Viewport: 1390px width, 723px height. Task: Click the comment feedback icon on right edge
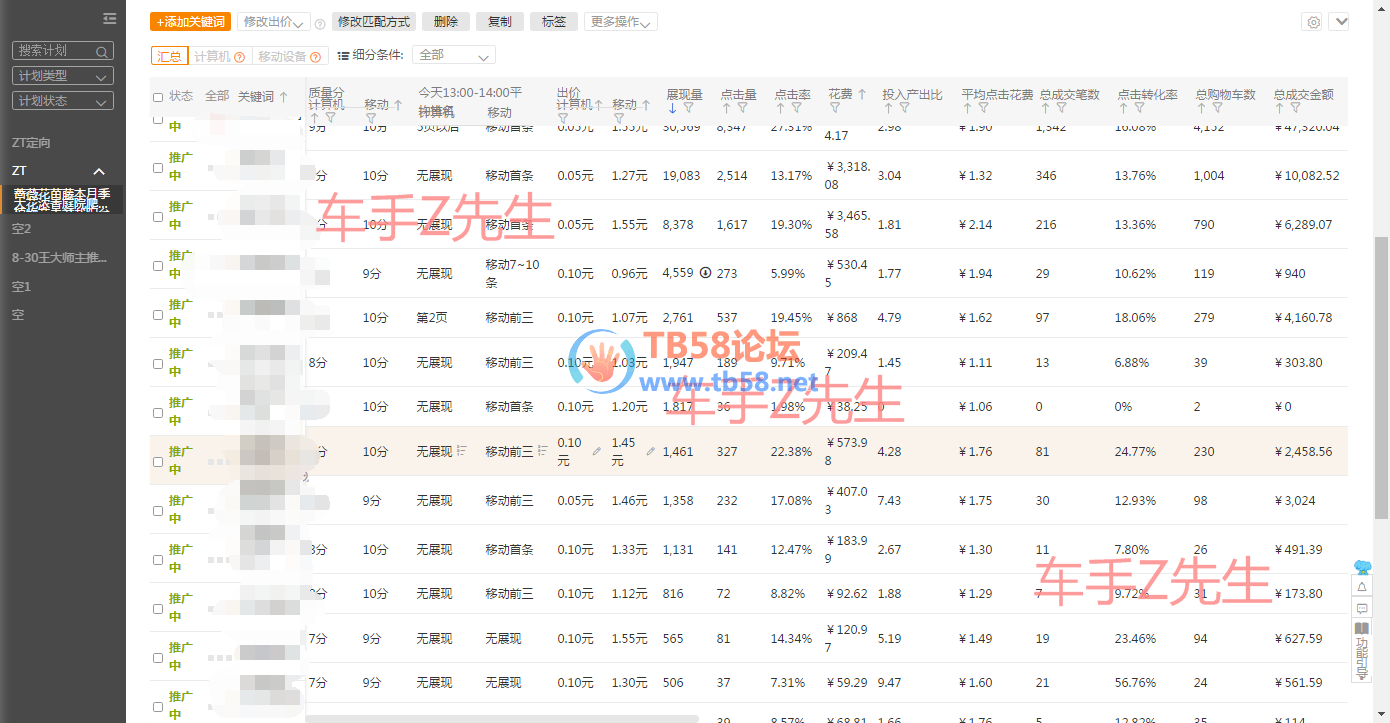pos(1361,608)
